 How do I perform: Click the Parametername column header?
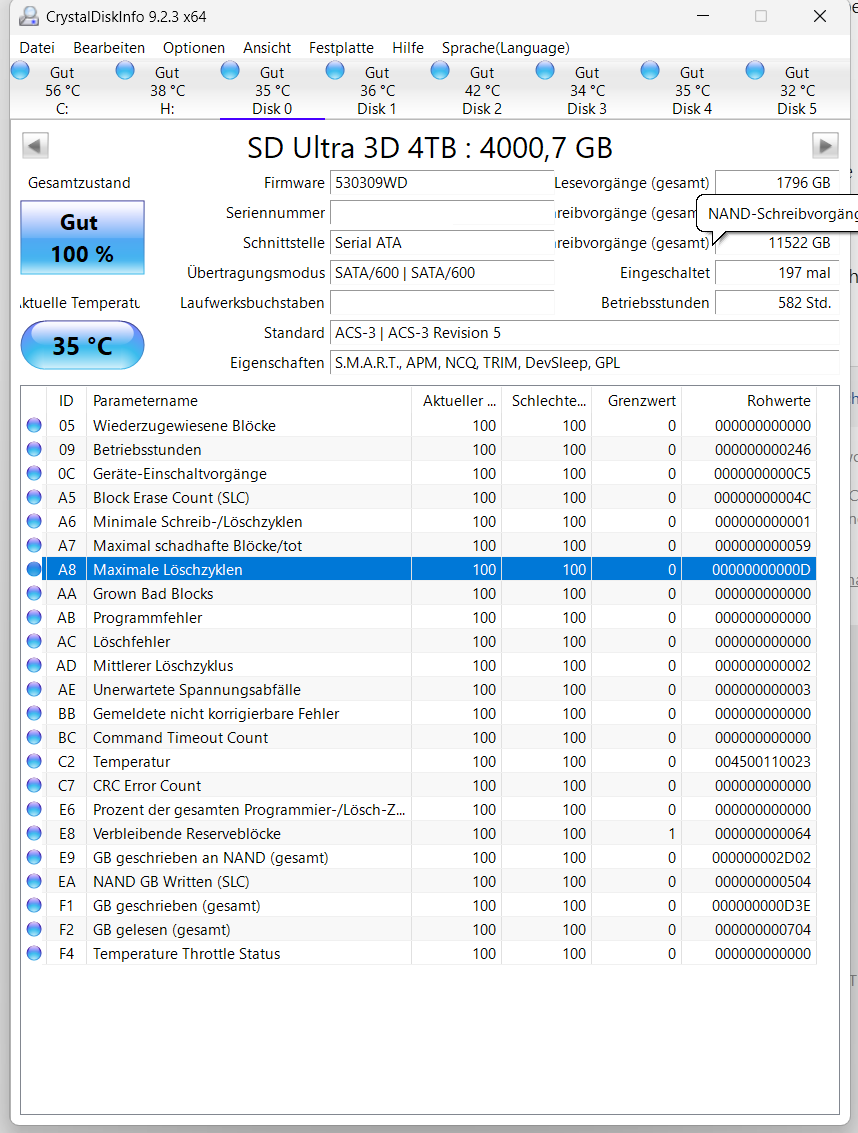[249, 400]
